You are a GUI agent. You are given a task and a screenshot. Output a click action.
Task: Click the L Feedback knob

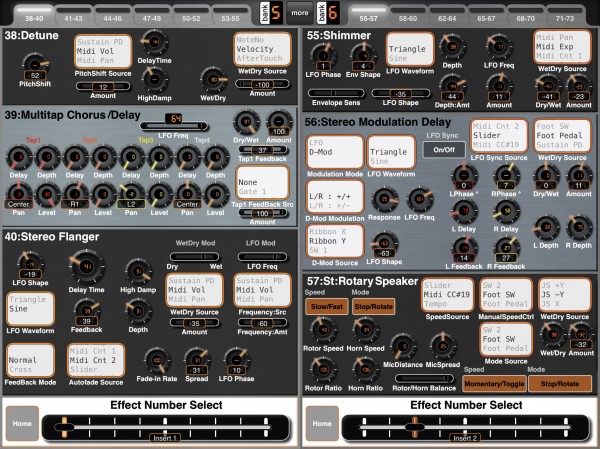tap(464, 249)
